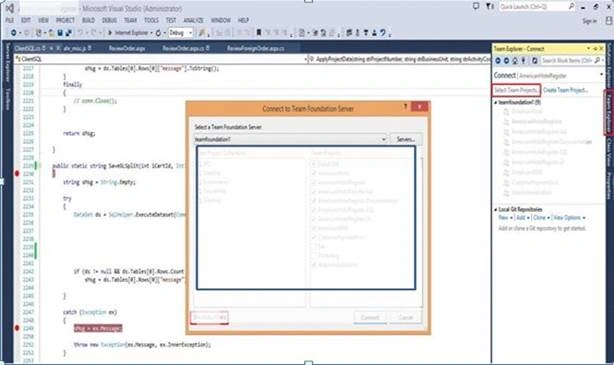This screenshot has width=614, height=365.
Task: Open the DEBUG menu
Action: (x=109, y=20)
